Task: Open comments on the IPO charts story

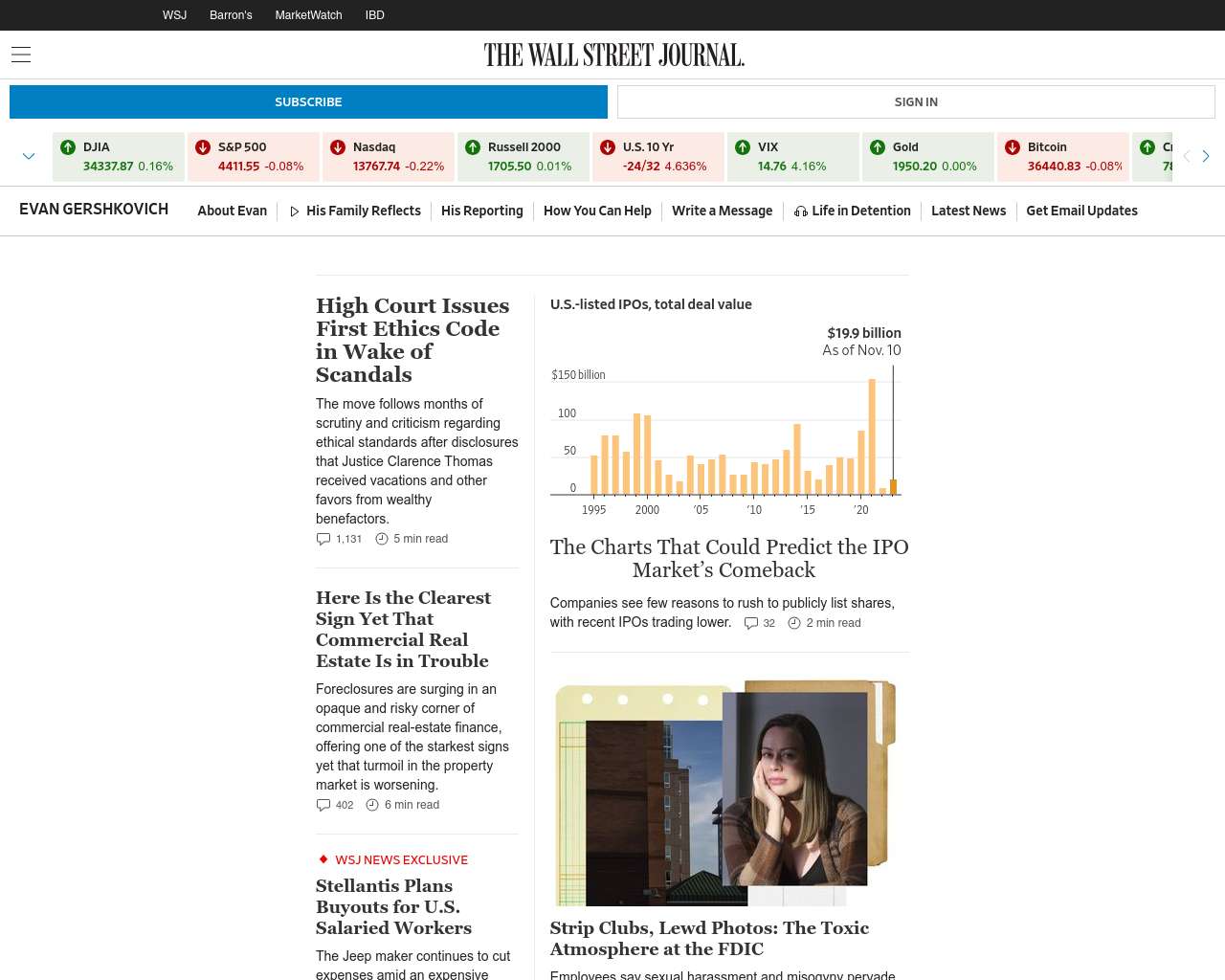Action: pyautogui.click(x=751, y=623)
